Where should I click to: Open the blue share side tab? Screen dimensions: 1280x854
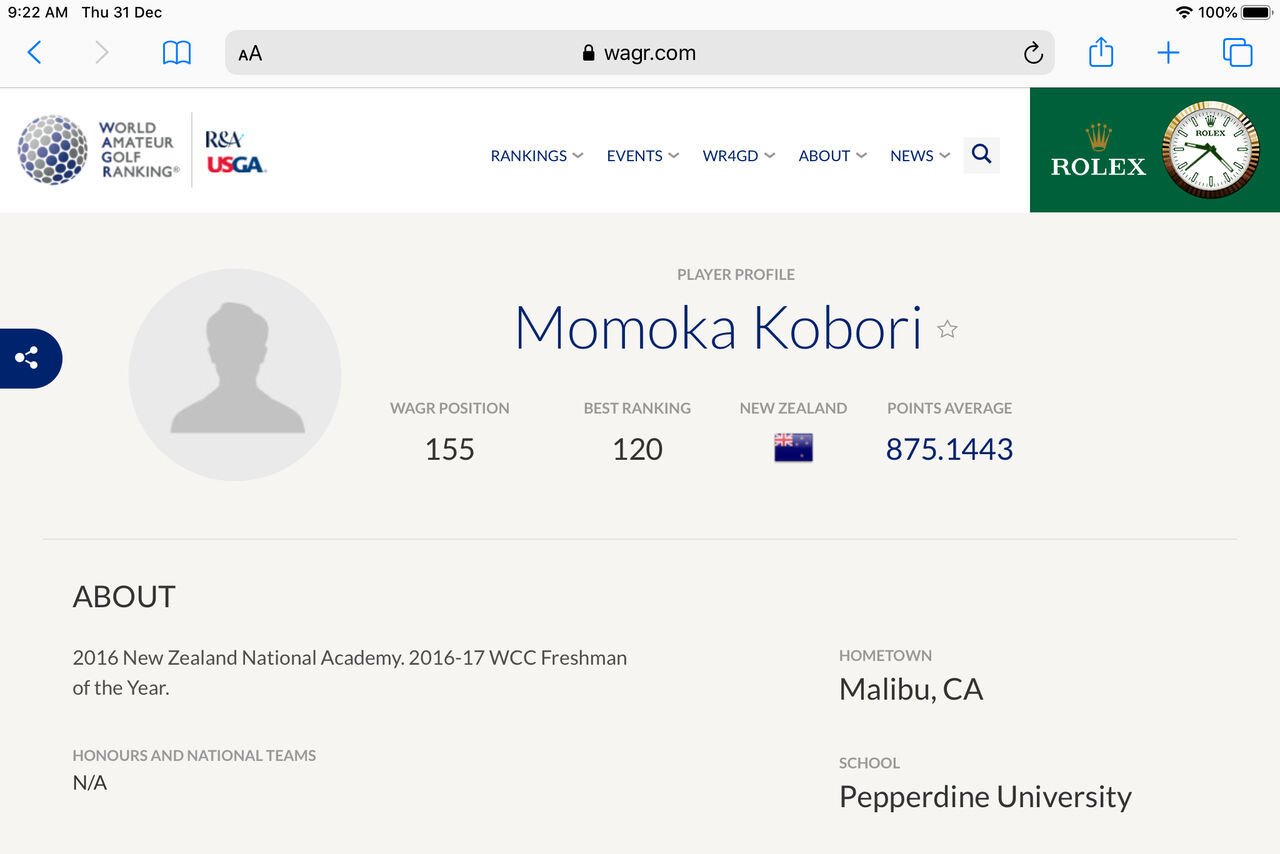point(30,358)
